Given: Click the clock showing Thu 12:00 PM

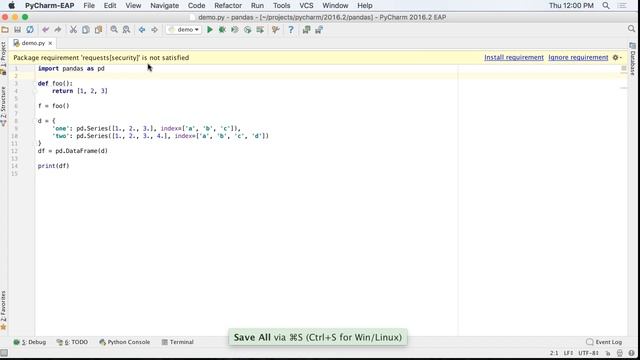Looking at the screenshot, I should tap(571, 6).
